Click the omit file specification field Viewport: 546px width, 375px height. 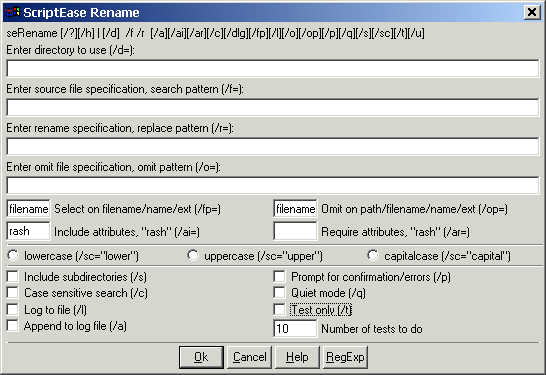(273, 185)
